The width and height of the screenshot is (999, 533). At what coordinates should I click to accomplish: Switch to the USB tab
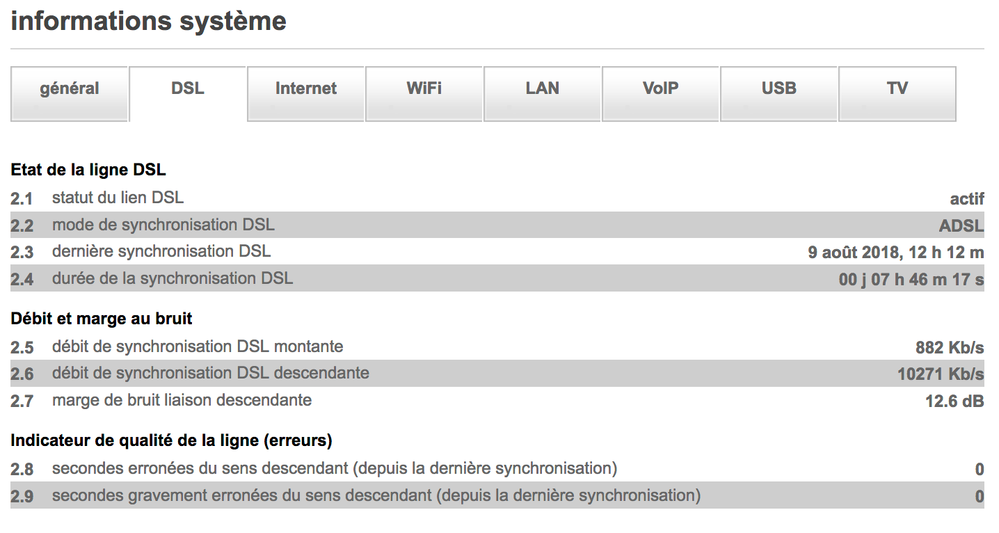[778, 89]
